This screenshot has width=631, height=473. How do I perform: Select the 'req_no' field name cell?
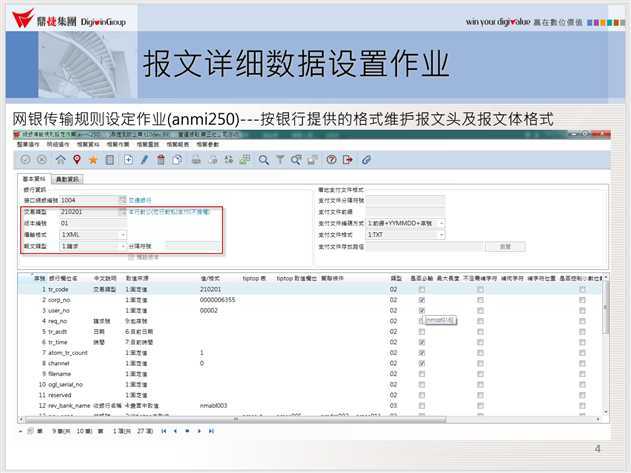pos(58,321)
